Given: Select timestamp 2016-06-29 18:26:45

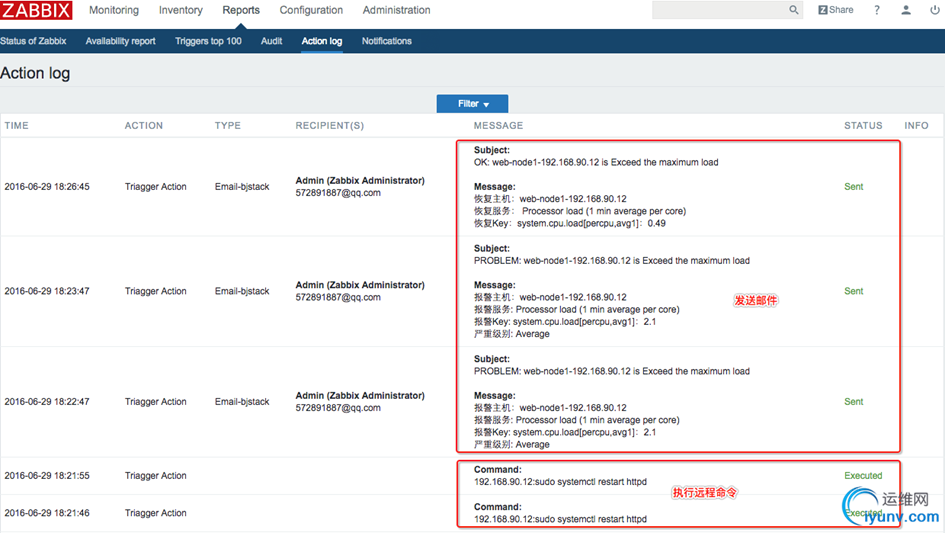Looking at the screenshot, I should coord(47,187).
